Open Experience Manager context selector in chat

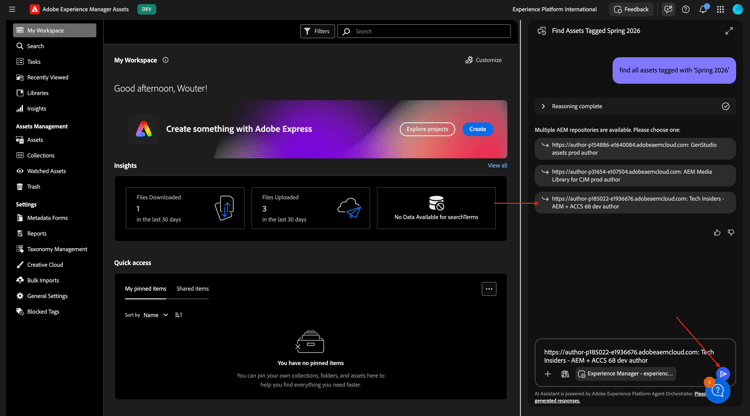626,374
